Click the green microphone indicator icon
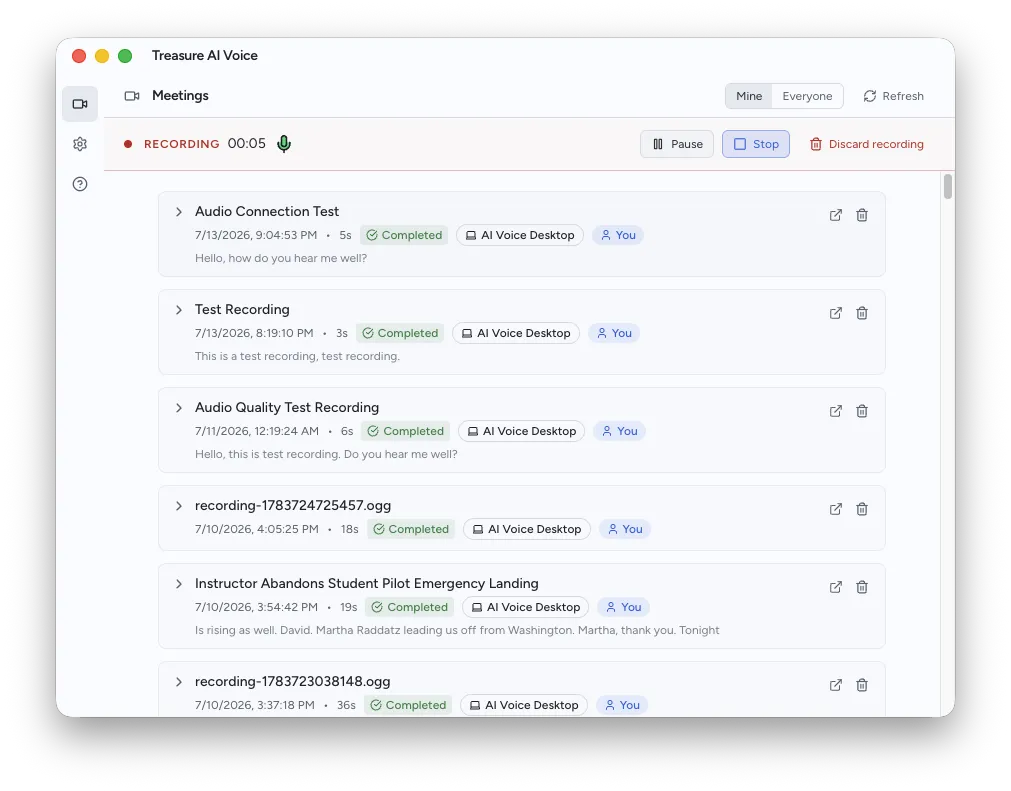 (284, 144)
